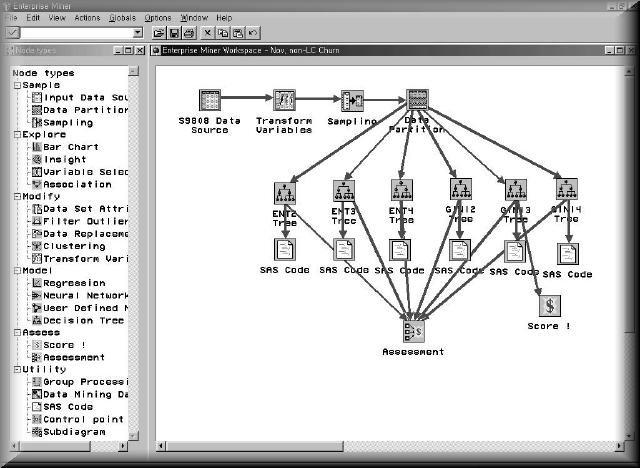Open the Actions menu
Viewport: 640px width, 468px height.
point(87,18)
